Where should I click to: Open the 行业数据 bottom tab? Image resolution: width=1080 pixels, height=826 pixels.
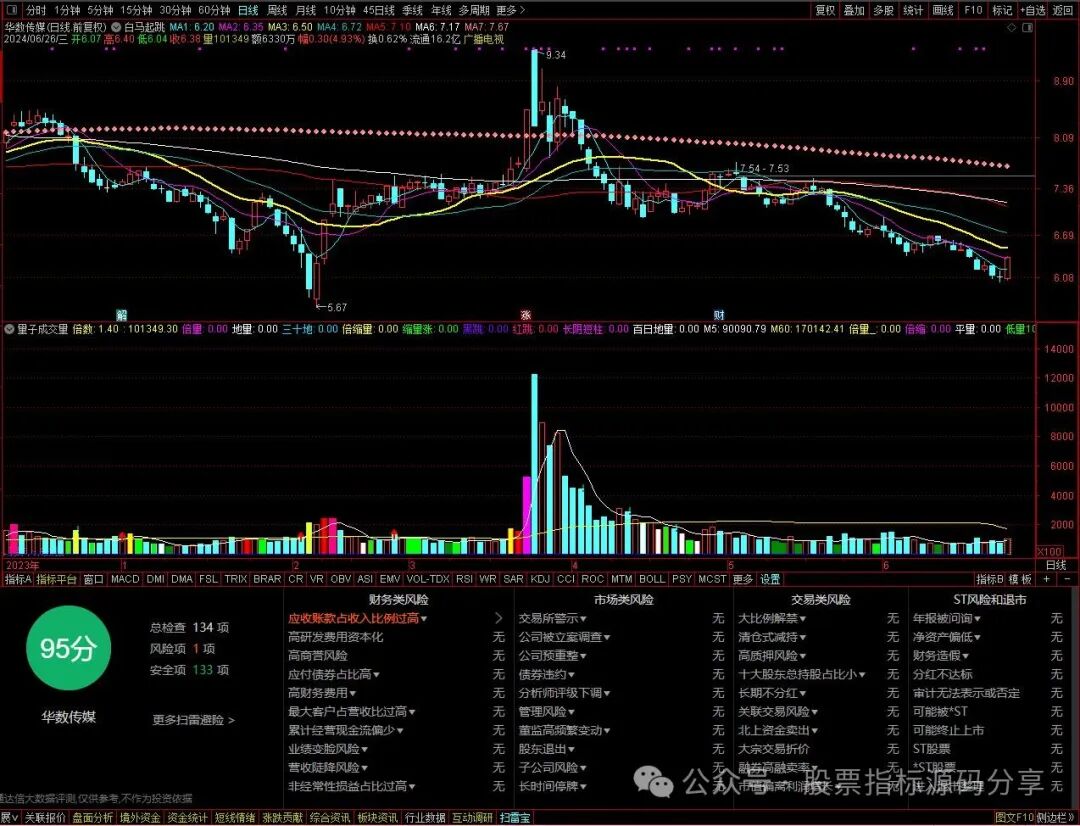[425, 818]
